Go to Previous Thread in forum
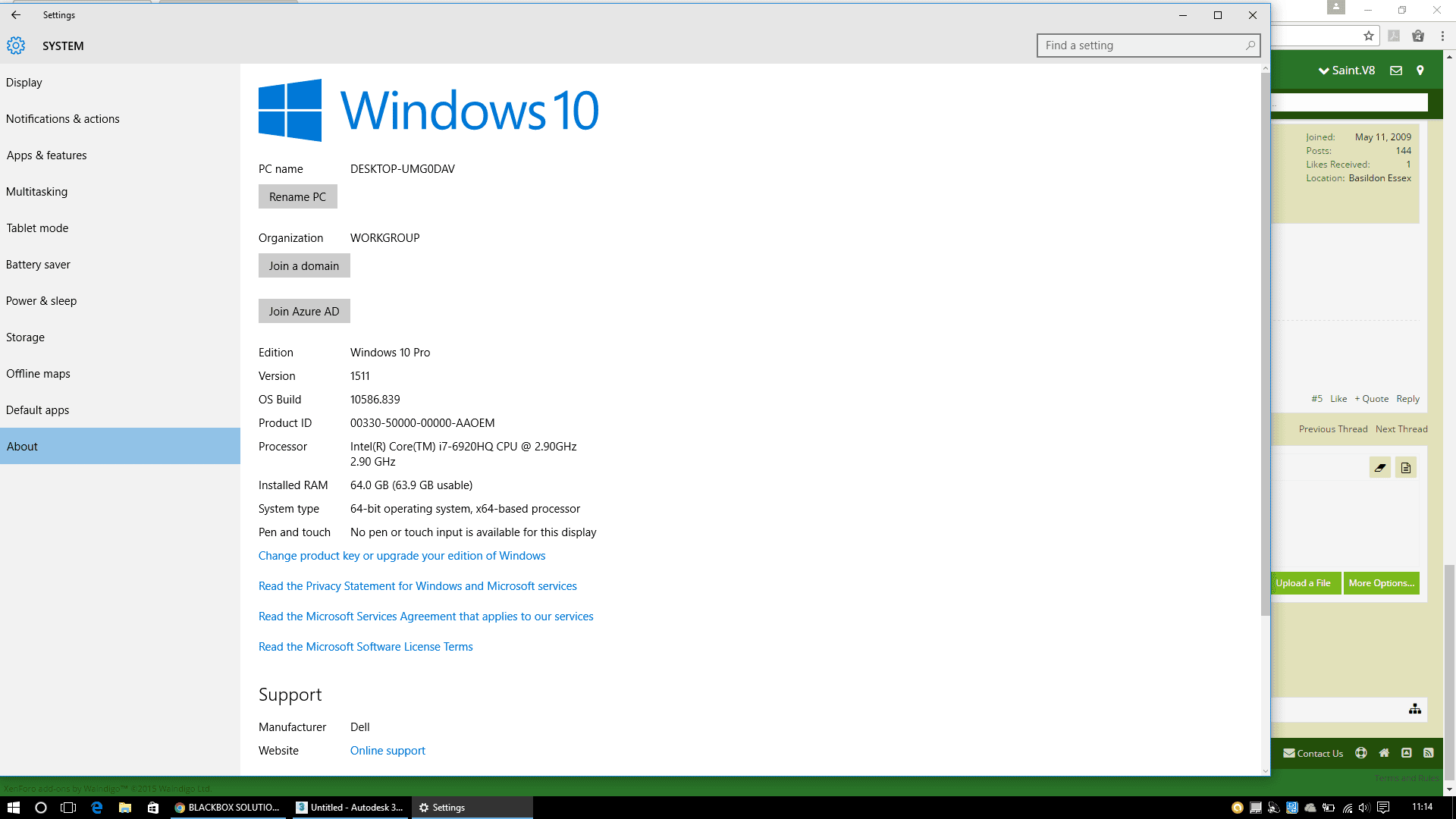1456x819 pixels. click(x=1333, y=429)
